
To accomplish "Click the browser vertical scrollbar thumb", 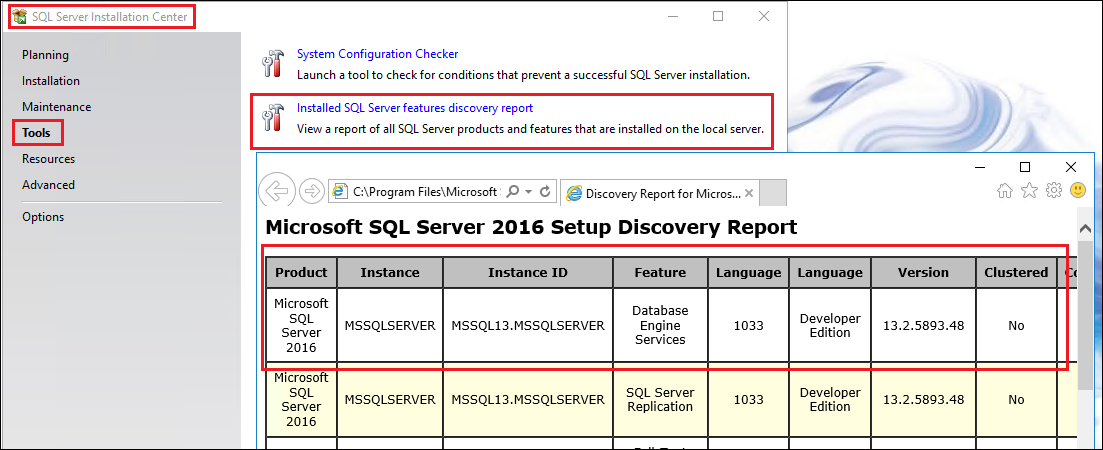I will click(x=1085, y=315).
